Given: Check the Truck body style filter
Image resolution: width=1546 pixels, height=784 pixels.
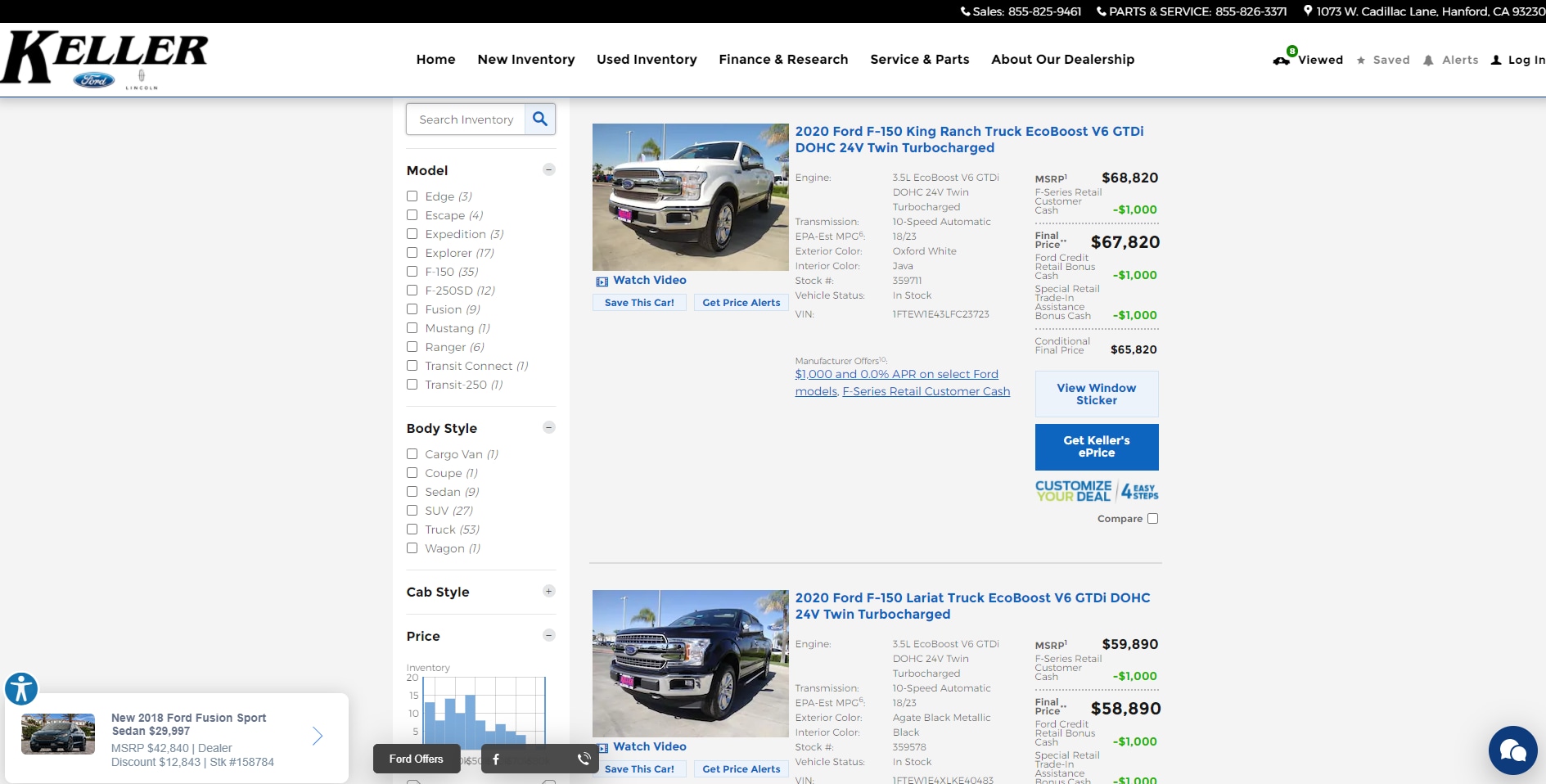Looking at the screenshot, I should coord(412,529).
